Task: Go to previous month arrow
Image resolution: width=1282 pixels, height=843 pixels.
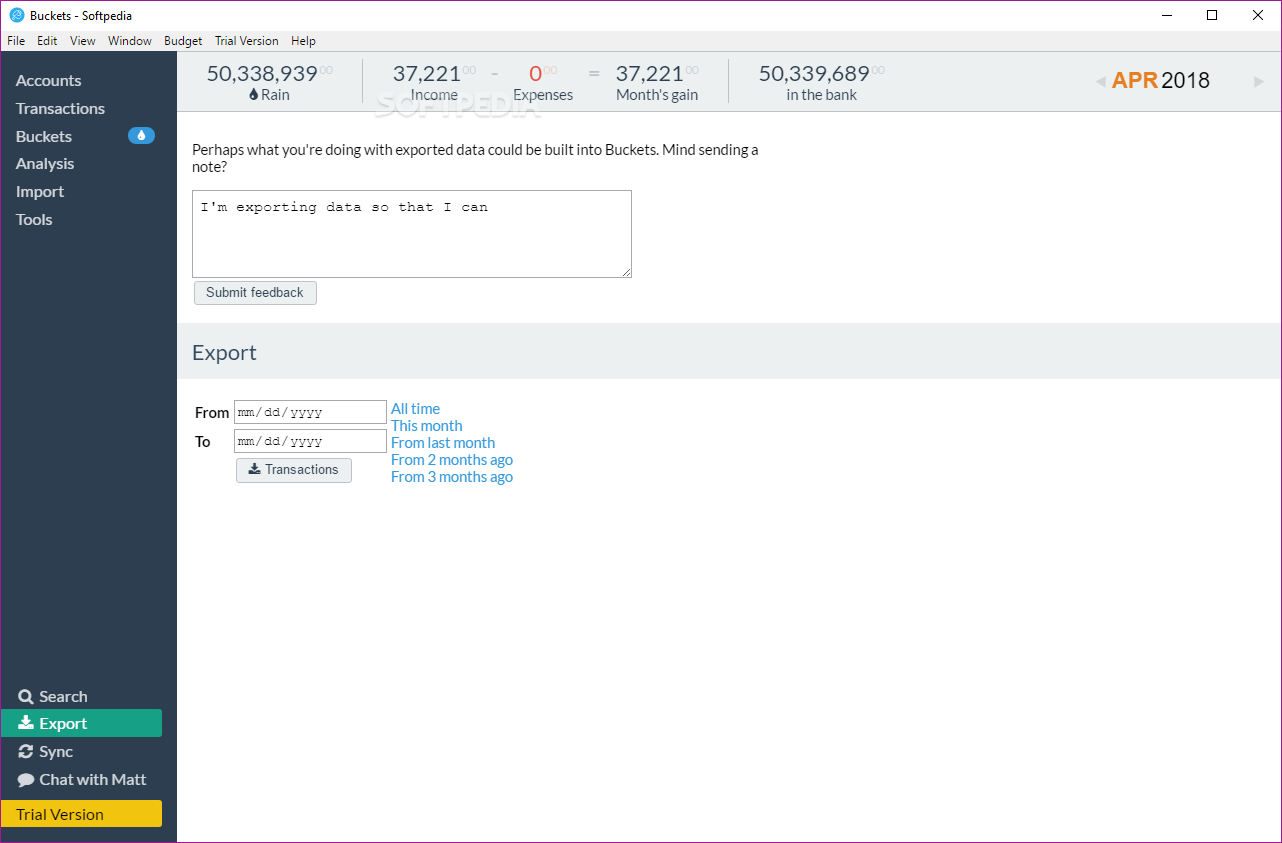Action: [x=1100, y=82]
